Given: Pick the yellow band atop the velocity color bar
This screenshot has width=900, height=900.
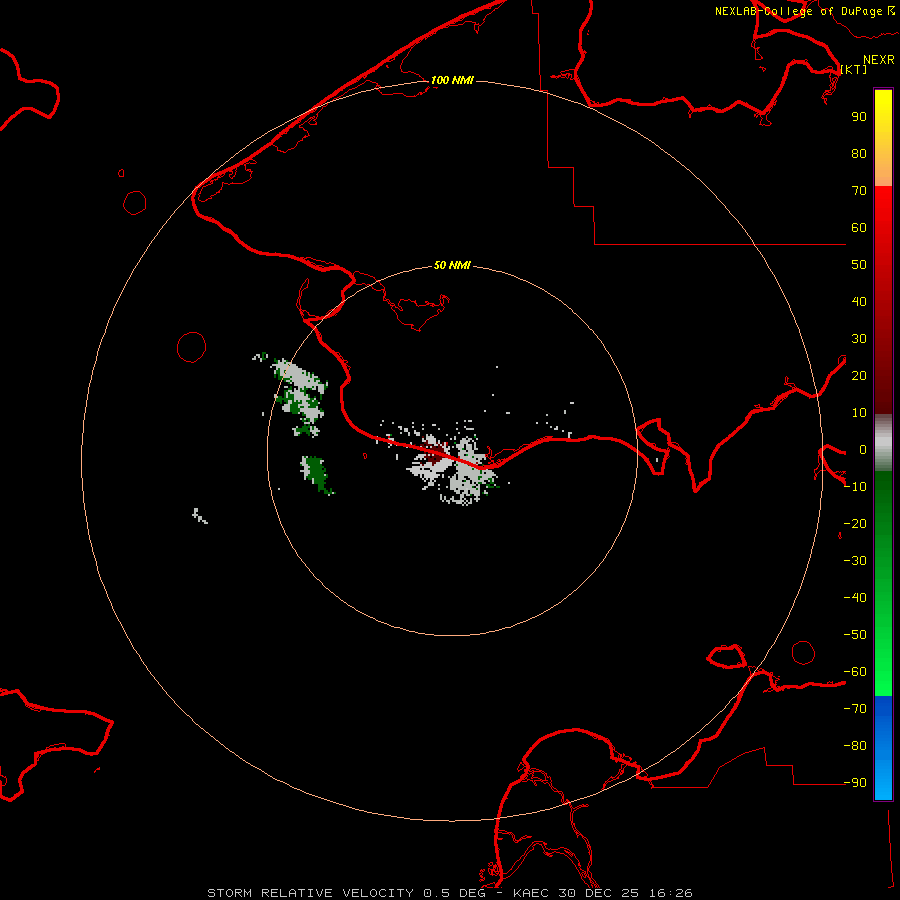Looking at the screenshot, I should 883,138.
